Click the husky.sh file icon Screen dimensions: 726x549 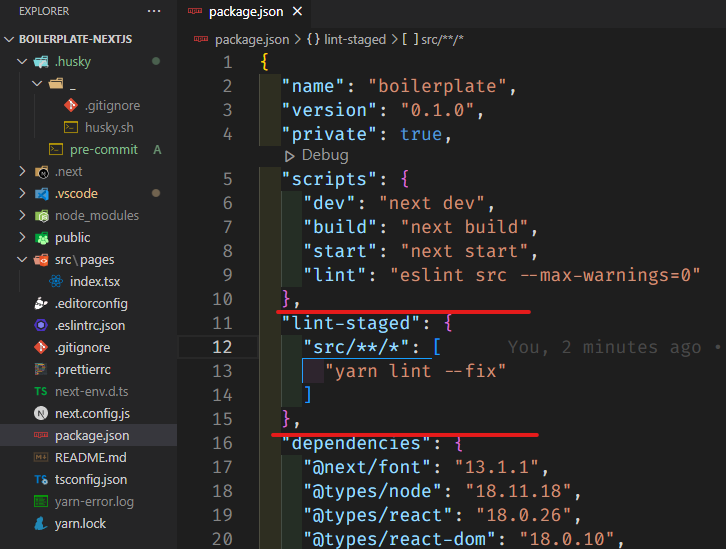pyautogui.click(x=70, y=127)
